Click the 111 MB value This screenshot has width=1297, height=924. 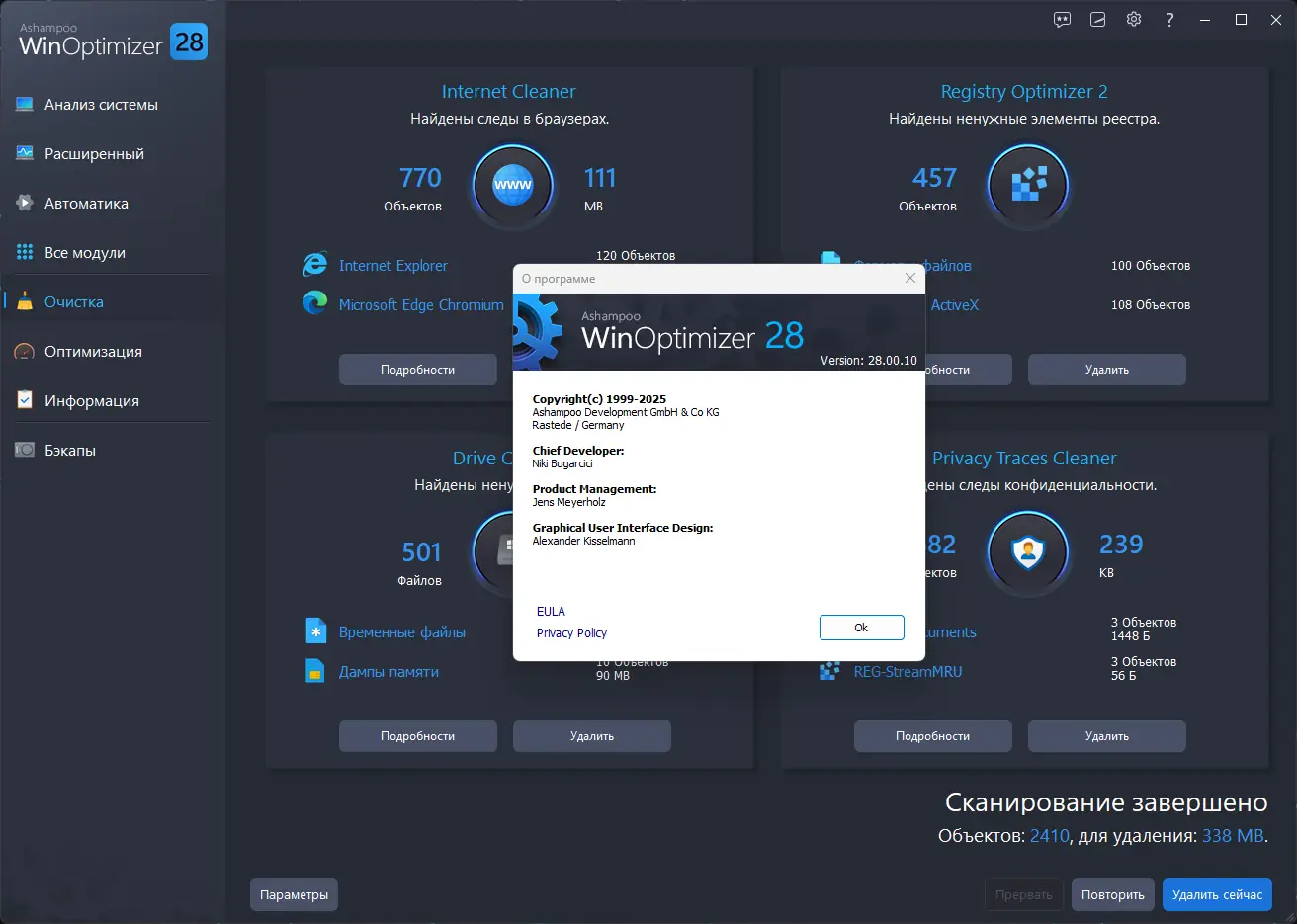[x=600, y=178]
